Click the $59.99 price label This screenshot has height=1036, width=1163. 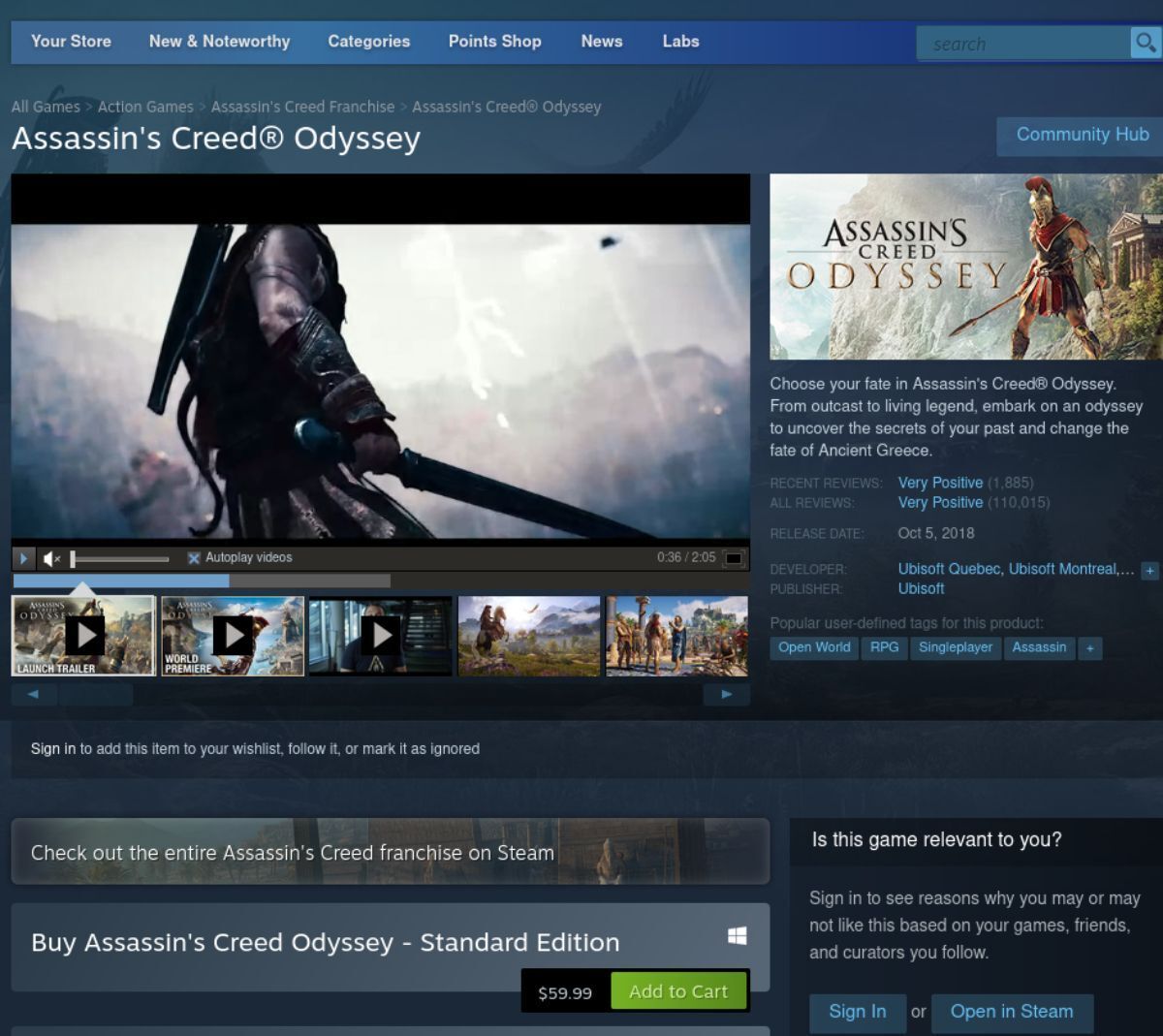pyautogui.click(x=565, y=993)
